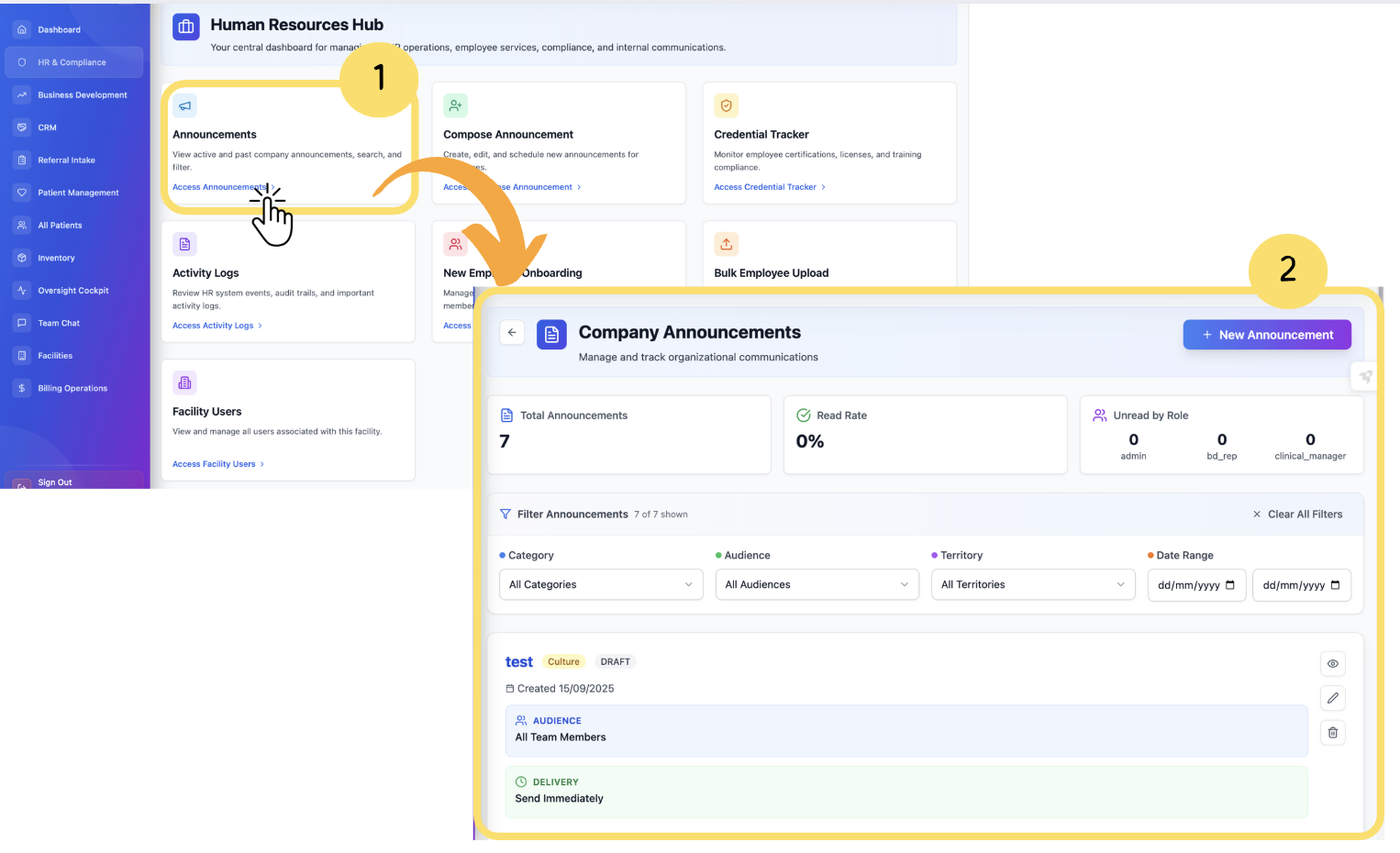Click the Compose Announcement person icon

(455, 106)
